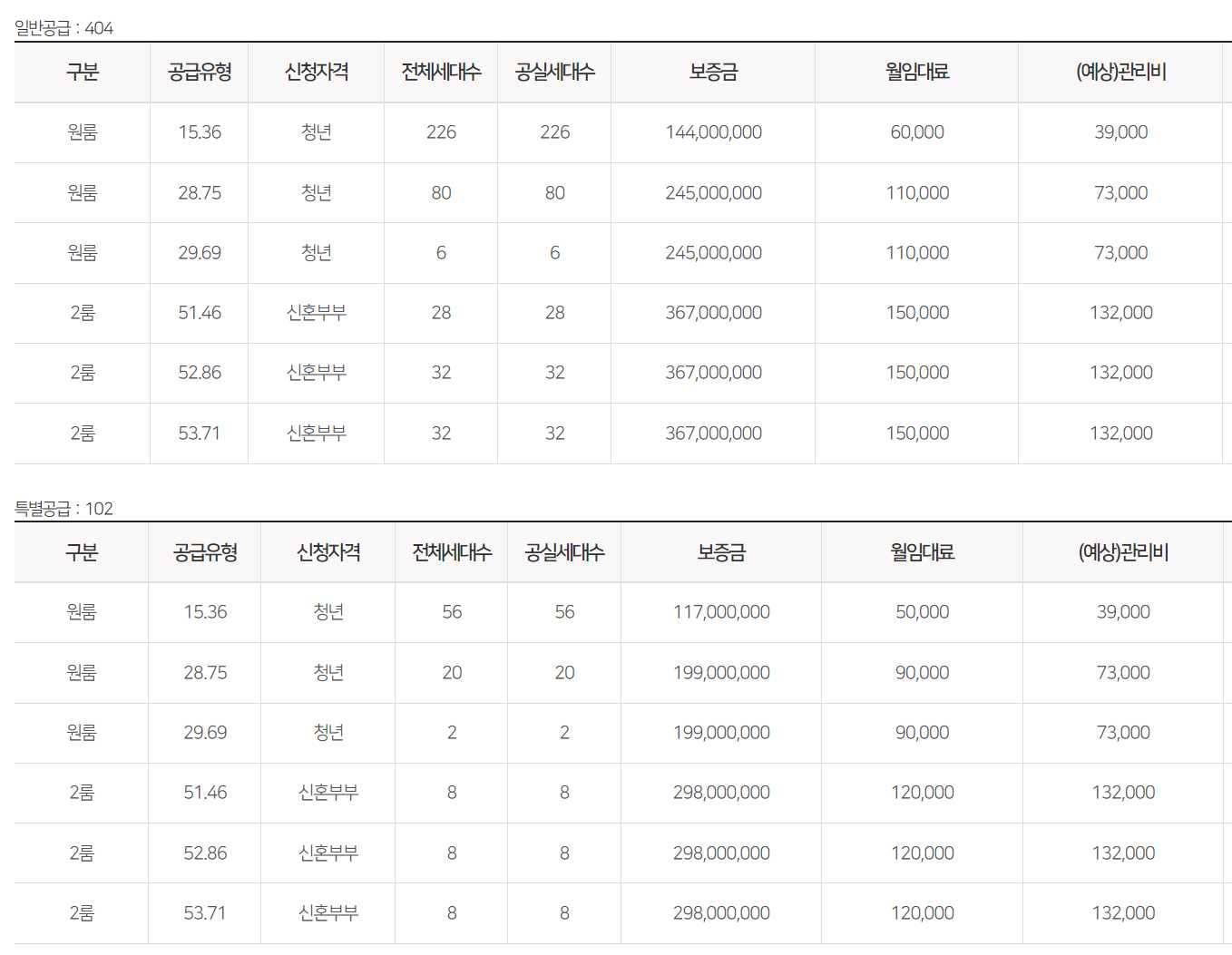Viewport: 1232px width, 955px height.
Task: Click '50,000' monthly rent cell
Action: (x=923, y=612)
